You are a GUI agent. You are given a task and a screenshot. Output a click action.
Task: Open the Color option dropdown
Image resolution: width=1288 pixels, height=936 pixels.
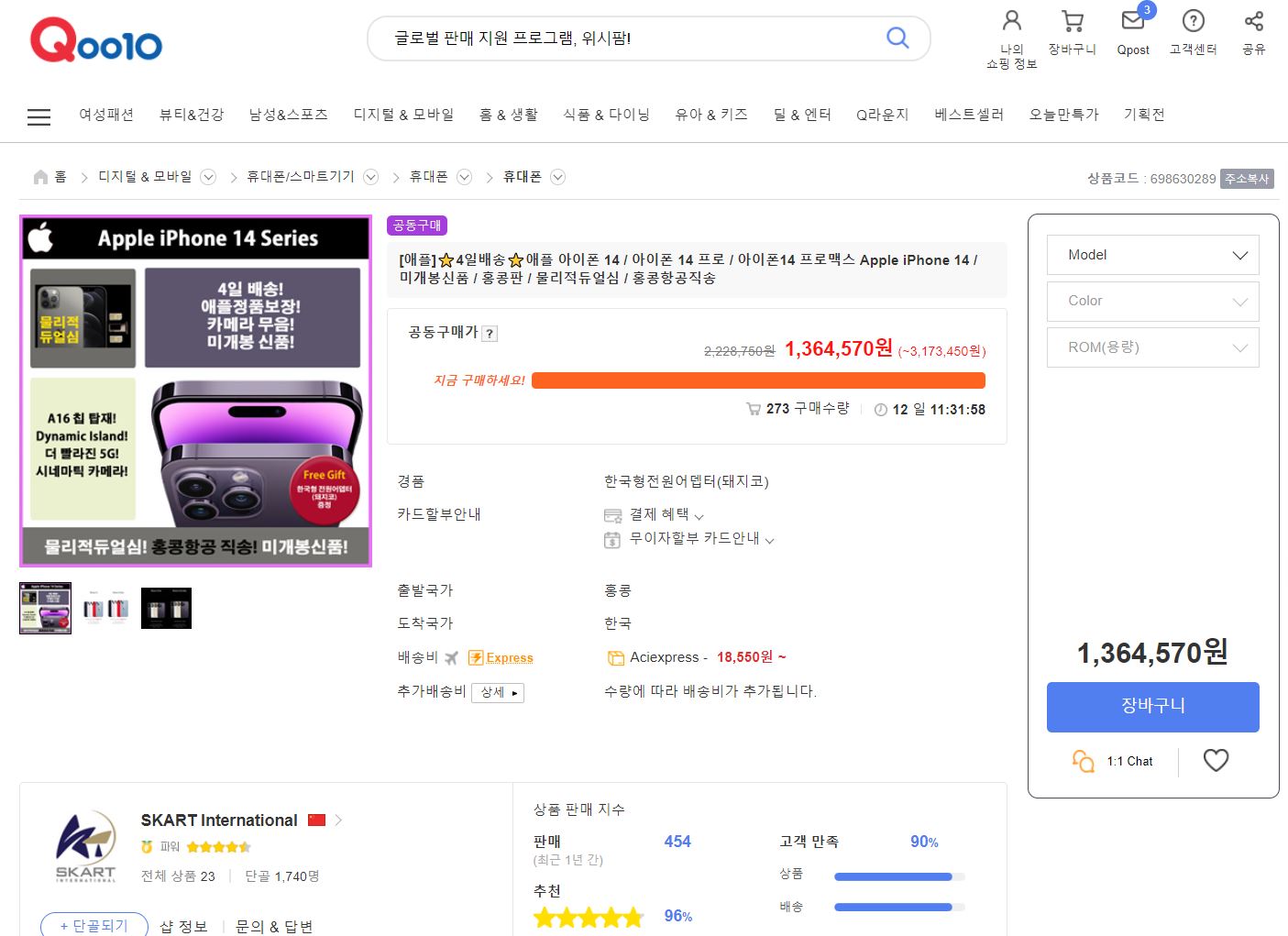coord(1152,301)
